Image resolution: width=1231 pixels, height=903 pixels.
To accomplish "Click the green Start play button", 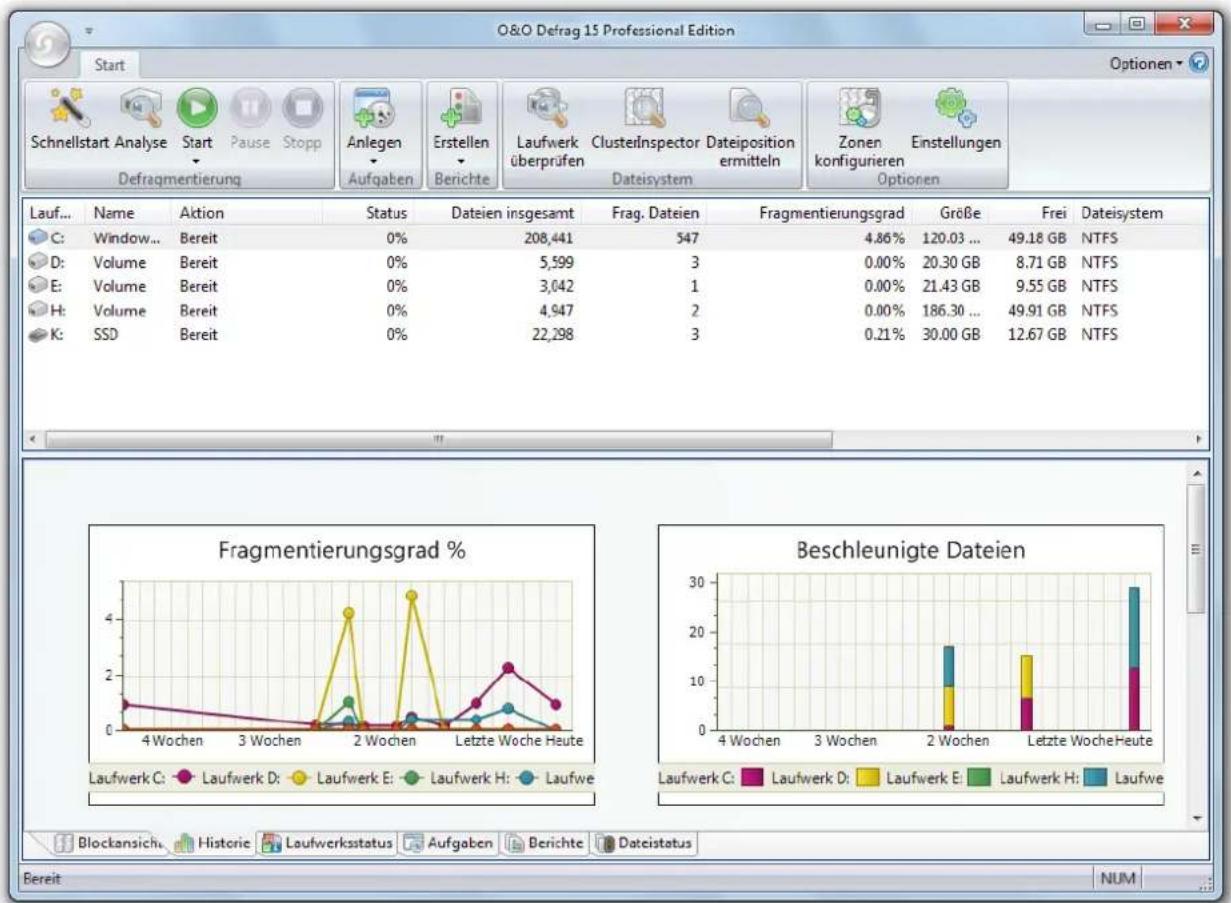I will tap(197, 108).
